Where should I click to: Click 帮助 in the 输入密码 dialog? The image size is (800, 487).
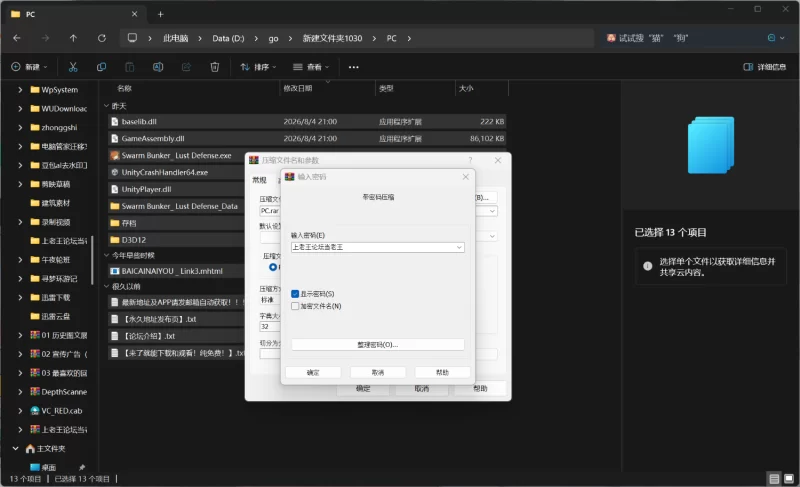442,372
